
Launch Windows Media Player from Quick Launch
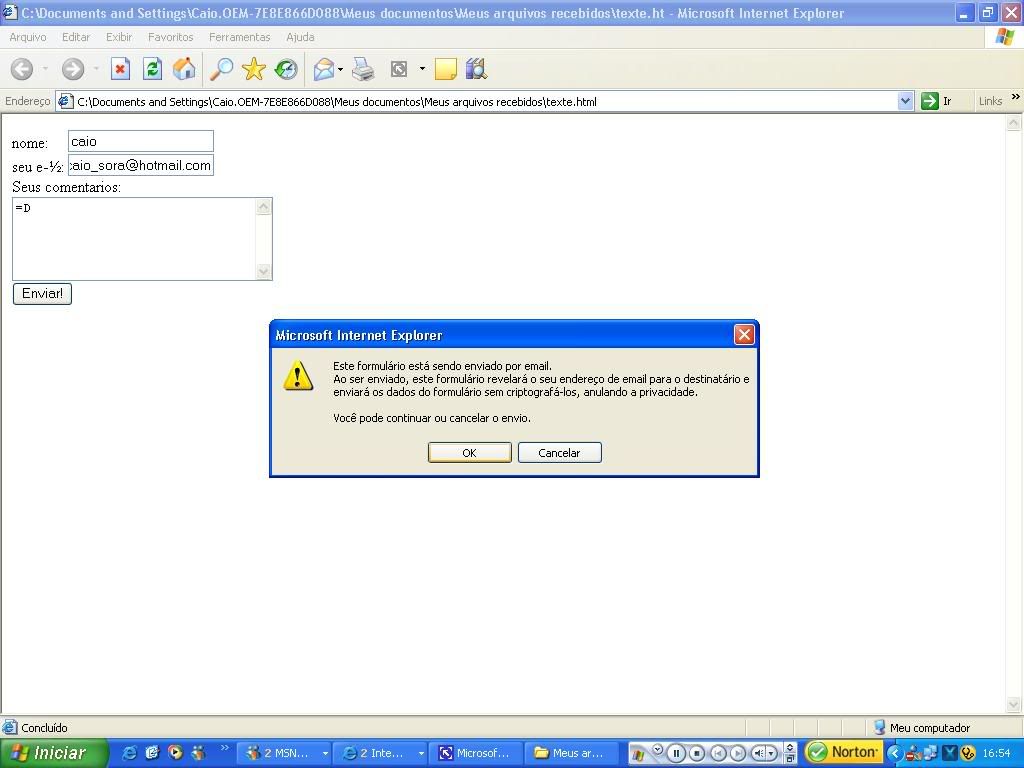(175, 753)
